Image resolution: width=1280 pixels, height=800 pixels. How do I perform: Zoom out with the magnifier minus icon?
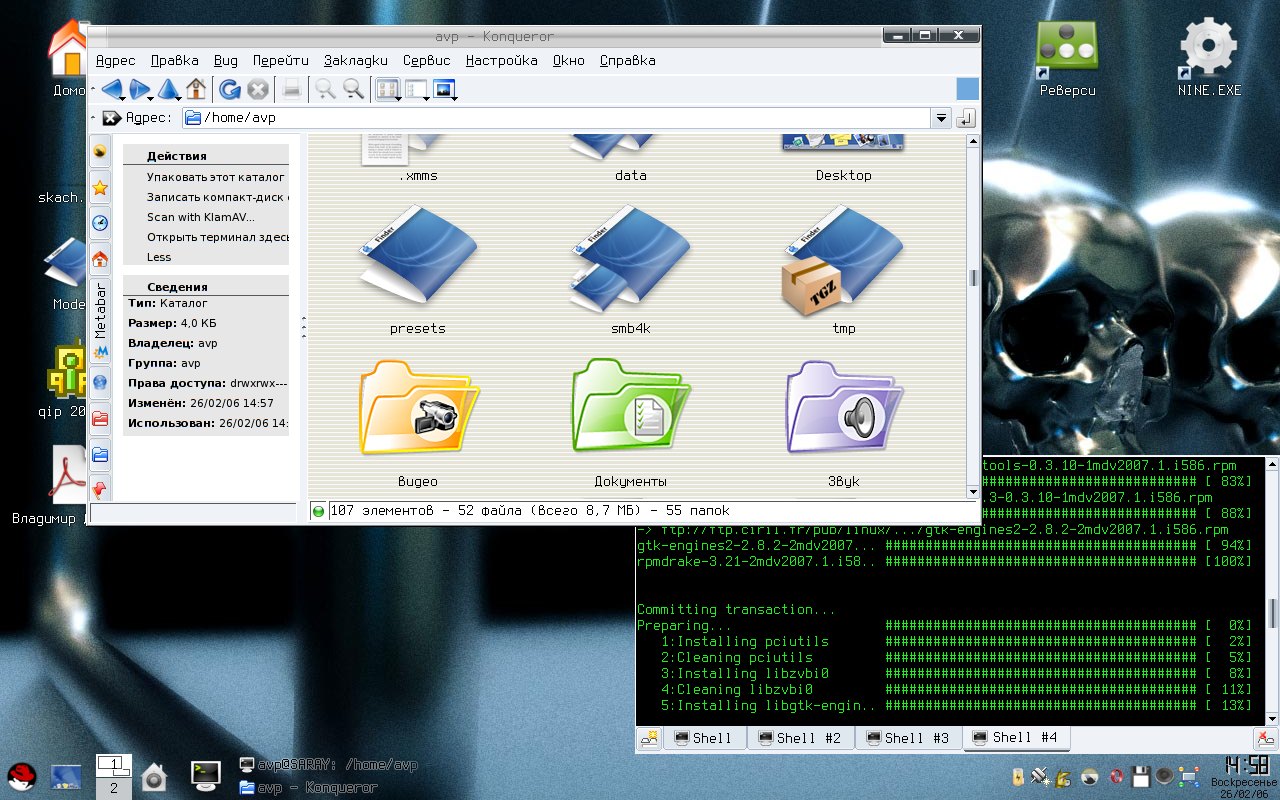[x=353, y=89]
